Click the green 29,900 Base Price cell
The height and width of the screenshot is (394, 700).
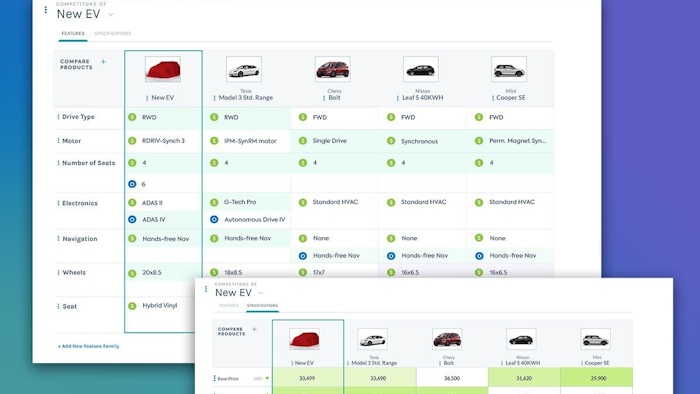[596, 378]
